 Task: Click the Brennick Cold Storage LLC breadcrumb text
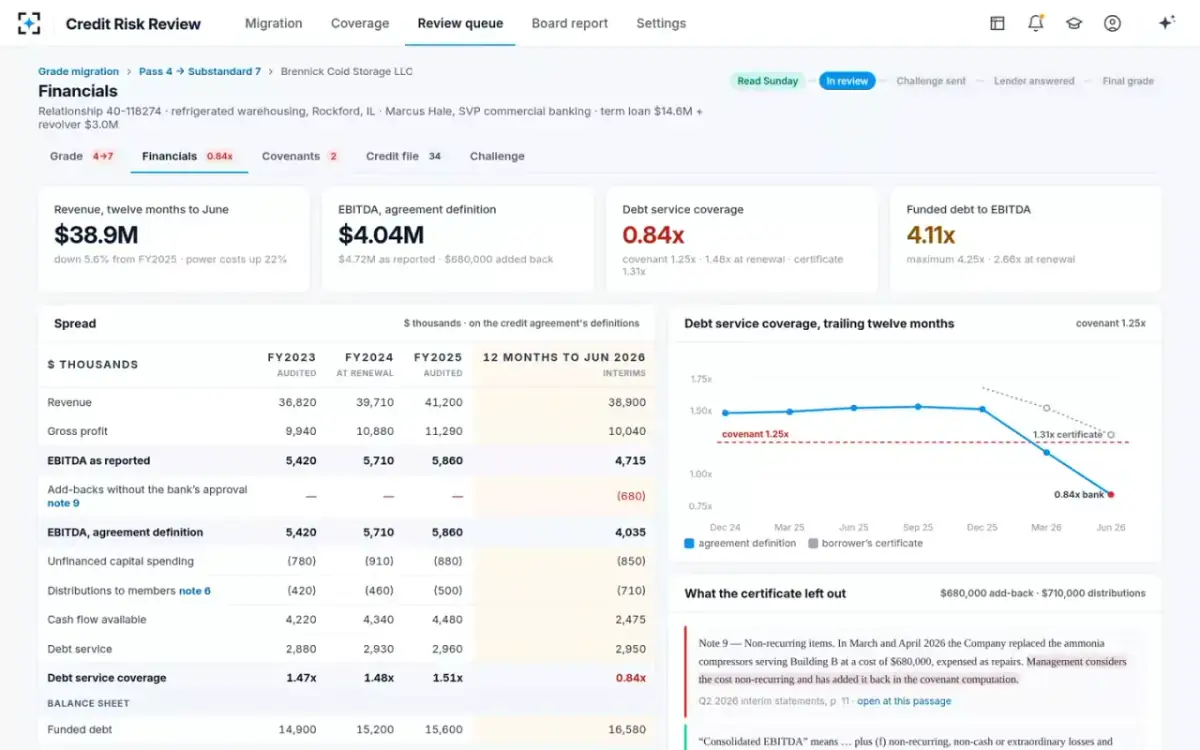coord(346,71)
